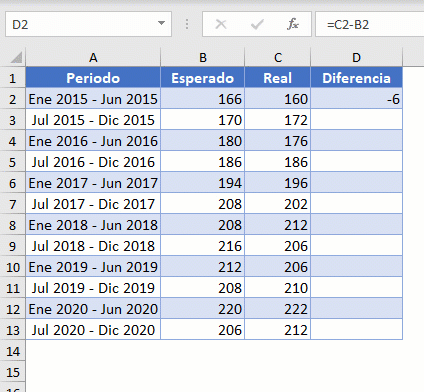This screenshot has width=424, height=392.
Task: Click the Periodo header cell
Action: (93, 78)
